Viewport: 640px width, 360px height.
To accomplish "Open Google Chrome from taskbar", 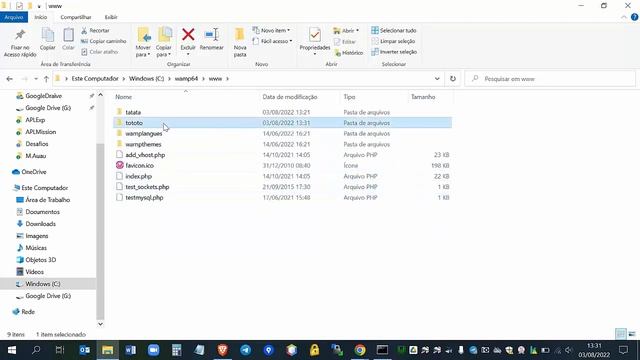I will (x=360, y=350).
